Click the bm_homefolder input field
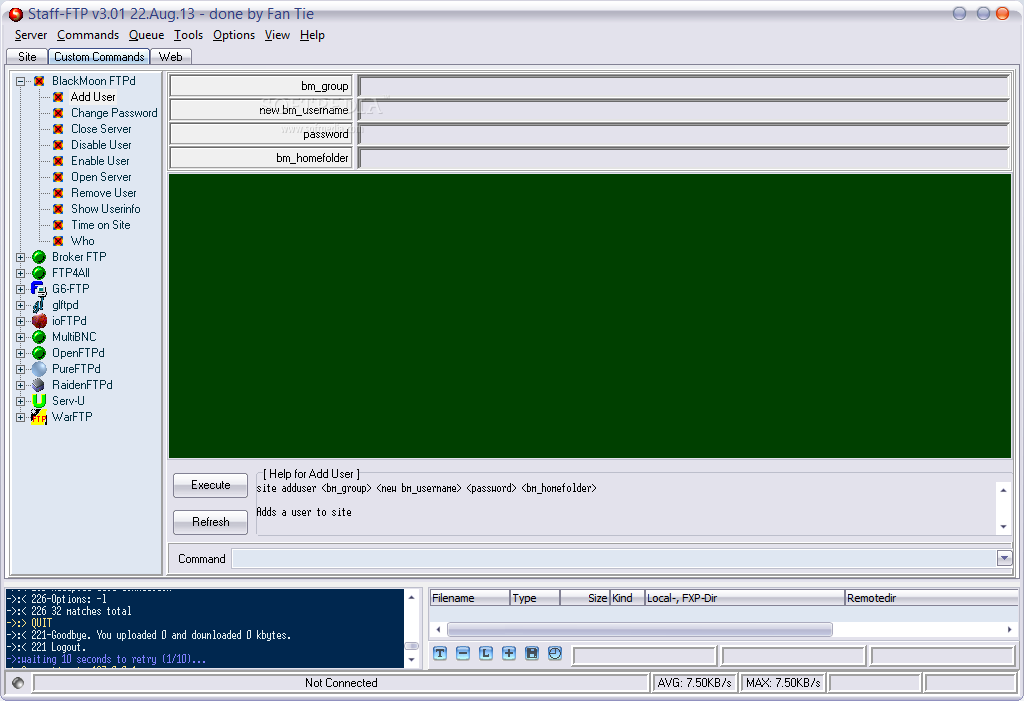 pos(684,158)
